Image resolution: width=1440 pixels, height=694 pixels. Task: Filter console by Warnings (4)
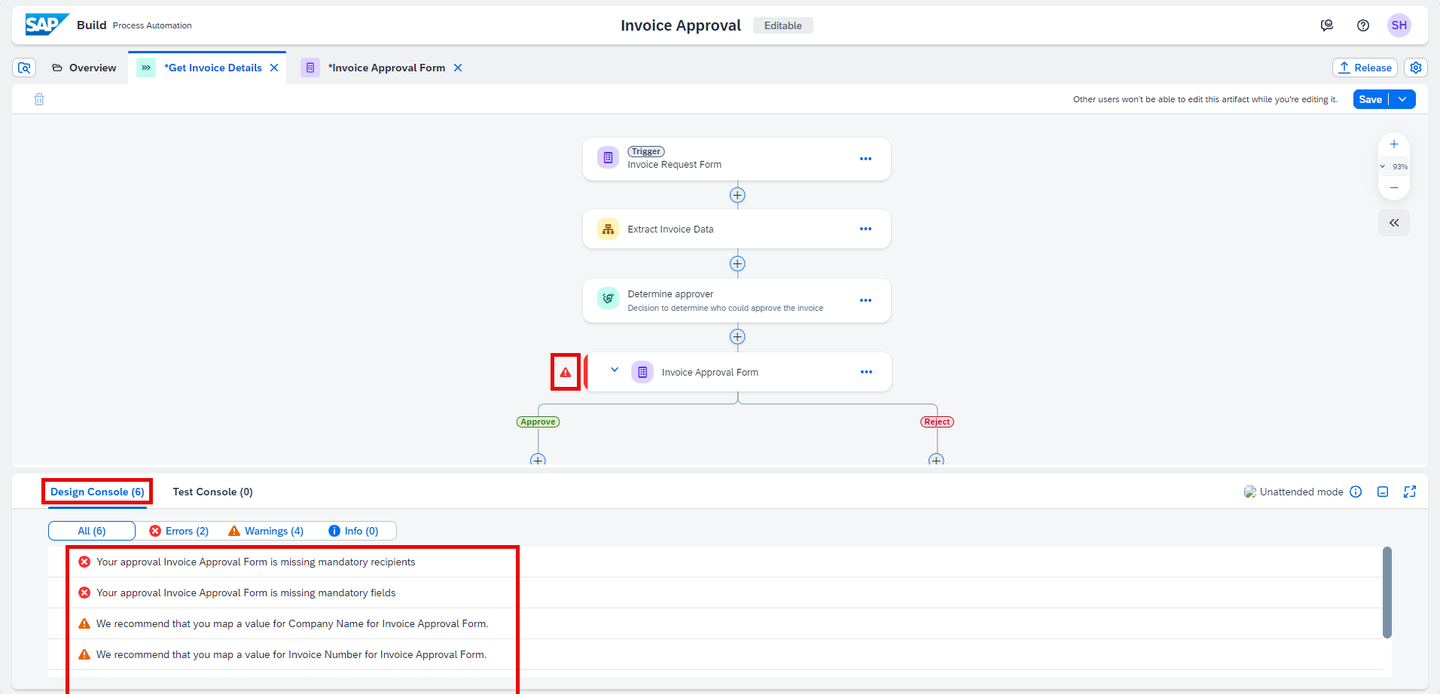pyautogui.click(x=266, y=531)
